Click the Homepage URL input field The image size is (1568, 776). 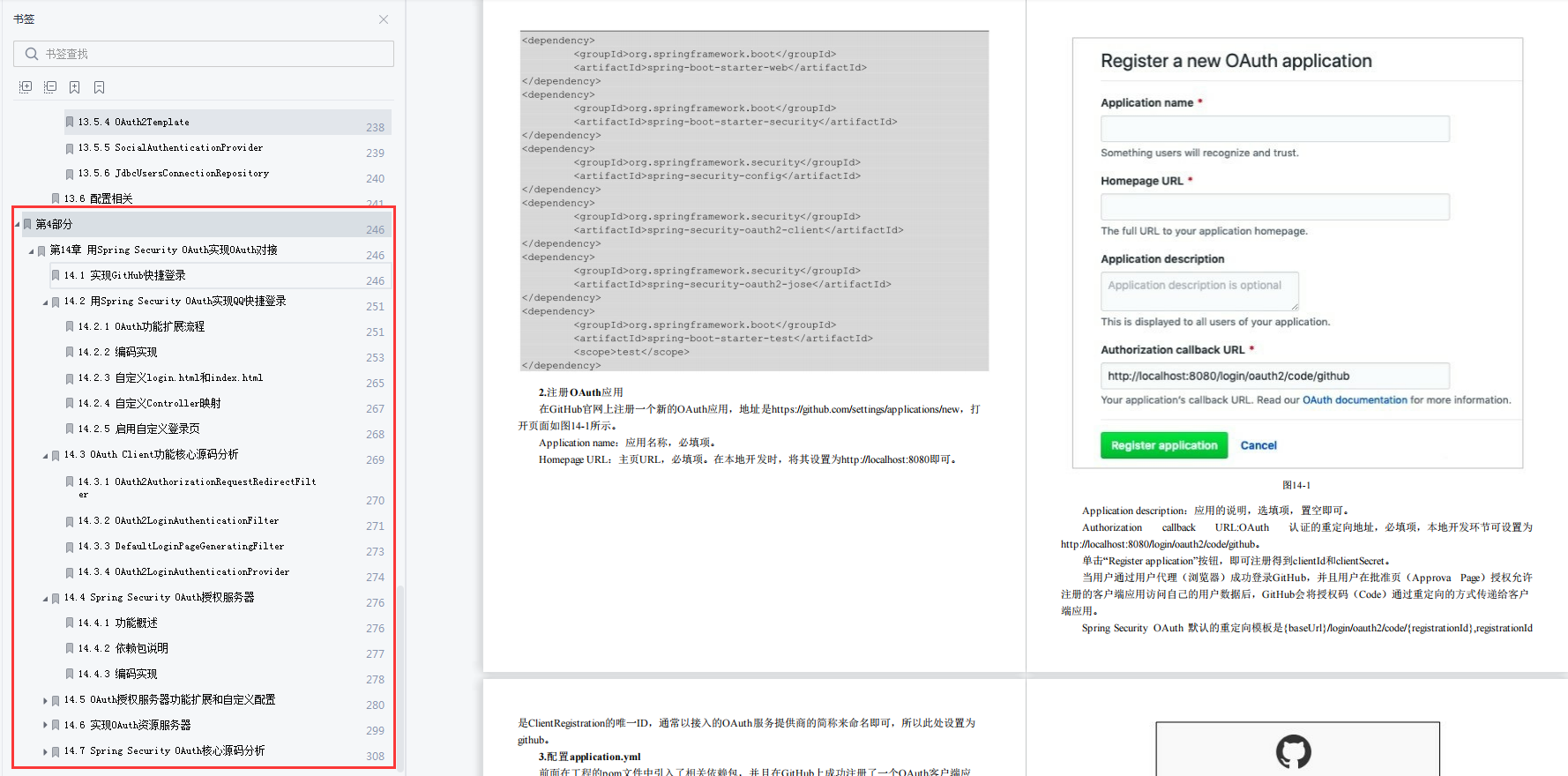tap(1274, 207)
